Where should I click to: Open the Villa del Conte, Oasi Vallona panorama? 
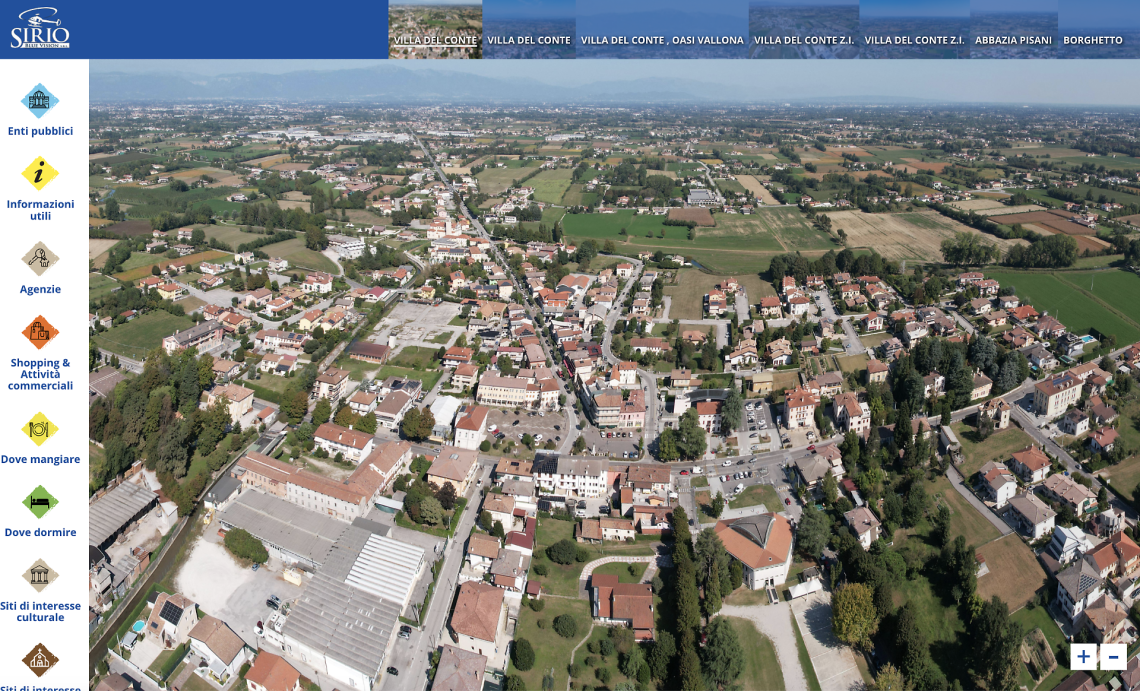pyautogui.click(x=662, y=30)
